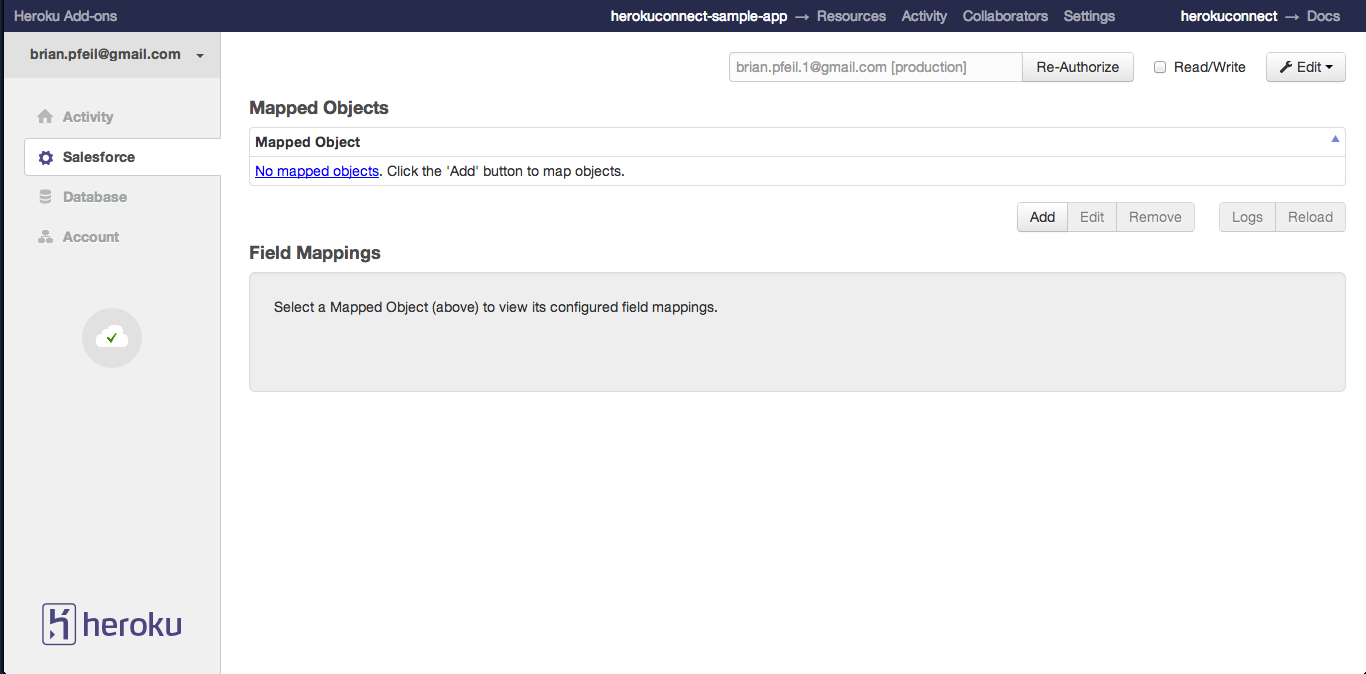The width and height of the screenshot is (1366, 674).
Task: Click the Account people icon
Action: pos(45,237)
